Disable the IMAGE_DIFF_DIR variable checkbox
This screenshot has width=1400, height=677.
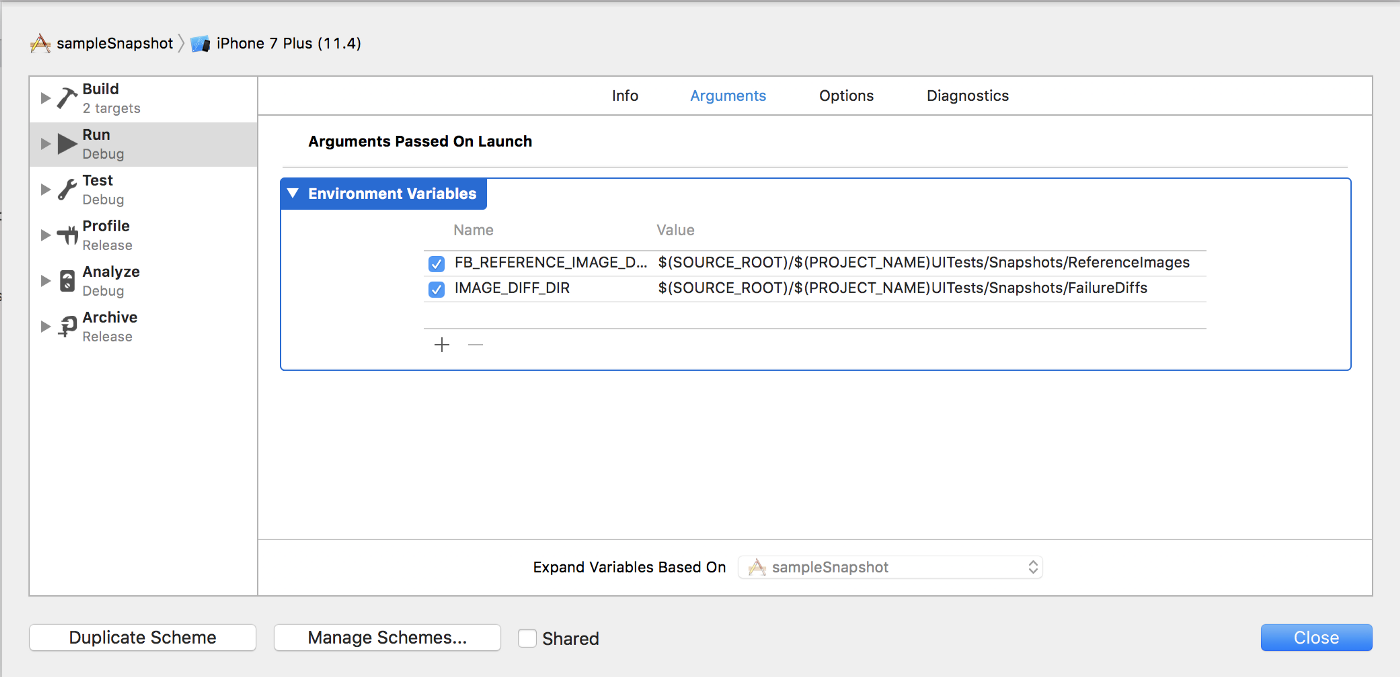pyautogui.click(x=436, y=289)
